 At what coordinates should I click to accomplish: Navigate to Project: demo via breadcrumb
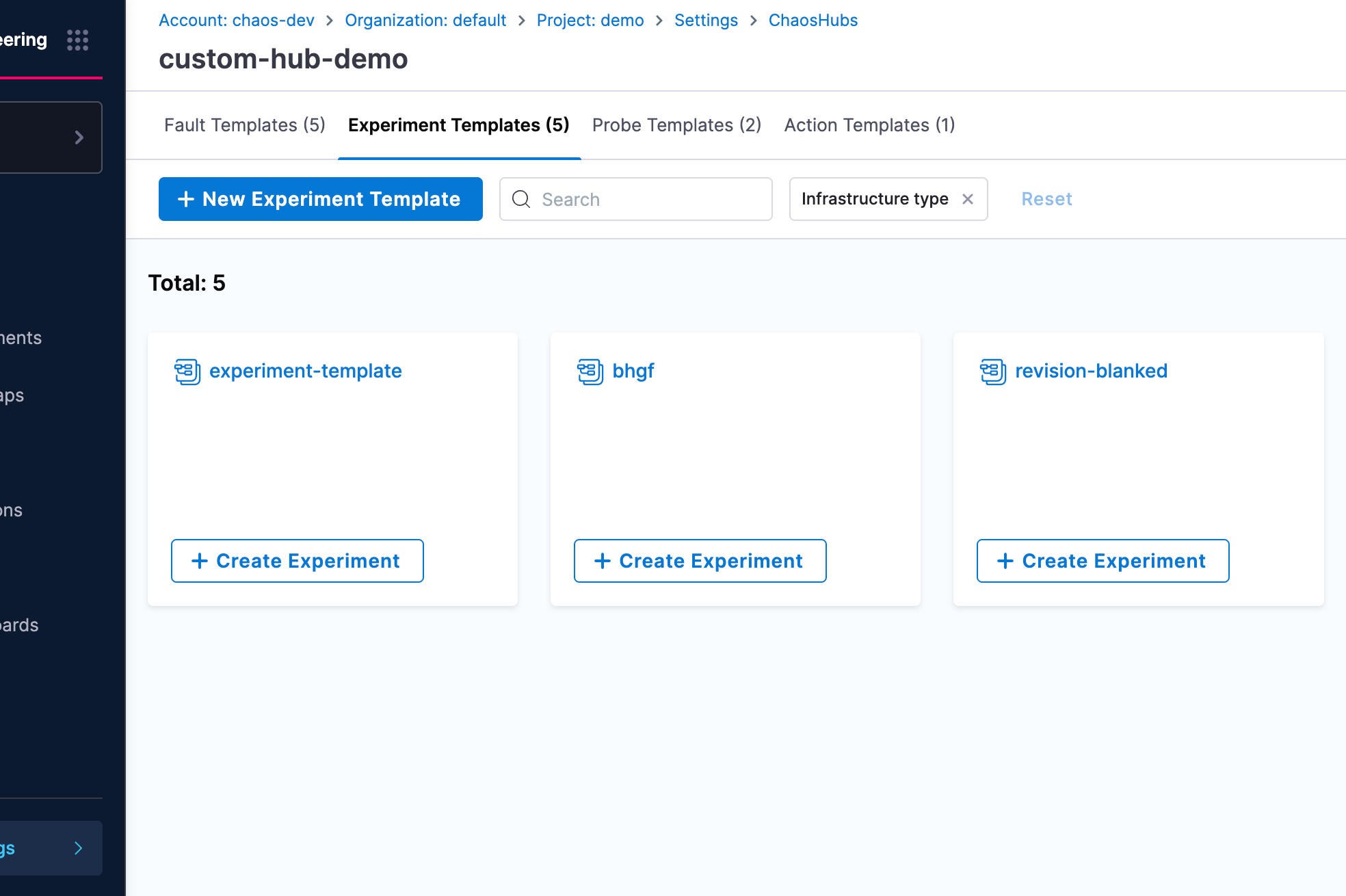[590, 20]
